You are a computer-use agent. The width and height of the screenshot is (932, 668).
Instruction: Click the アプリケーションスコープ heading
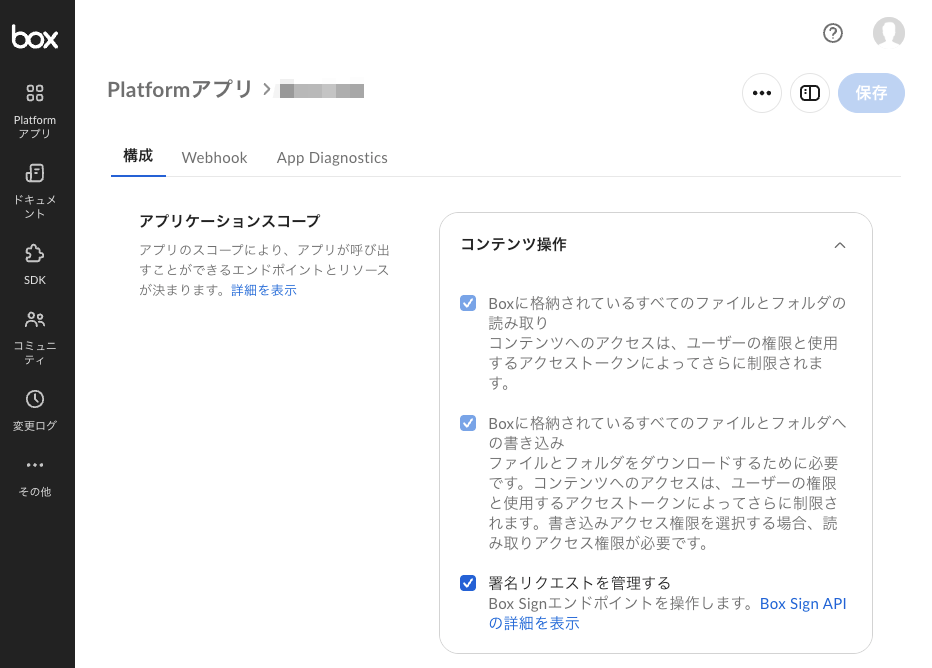pos(229,221)
